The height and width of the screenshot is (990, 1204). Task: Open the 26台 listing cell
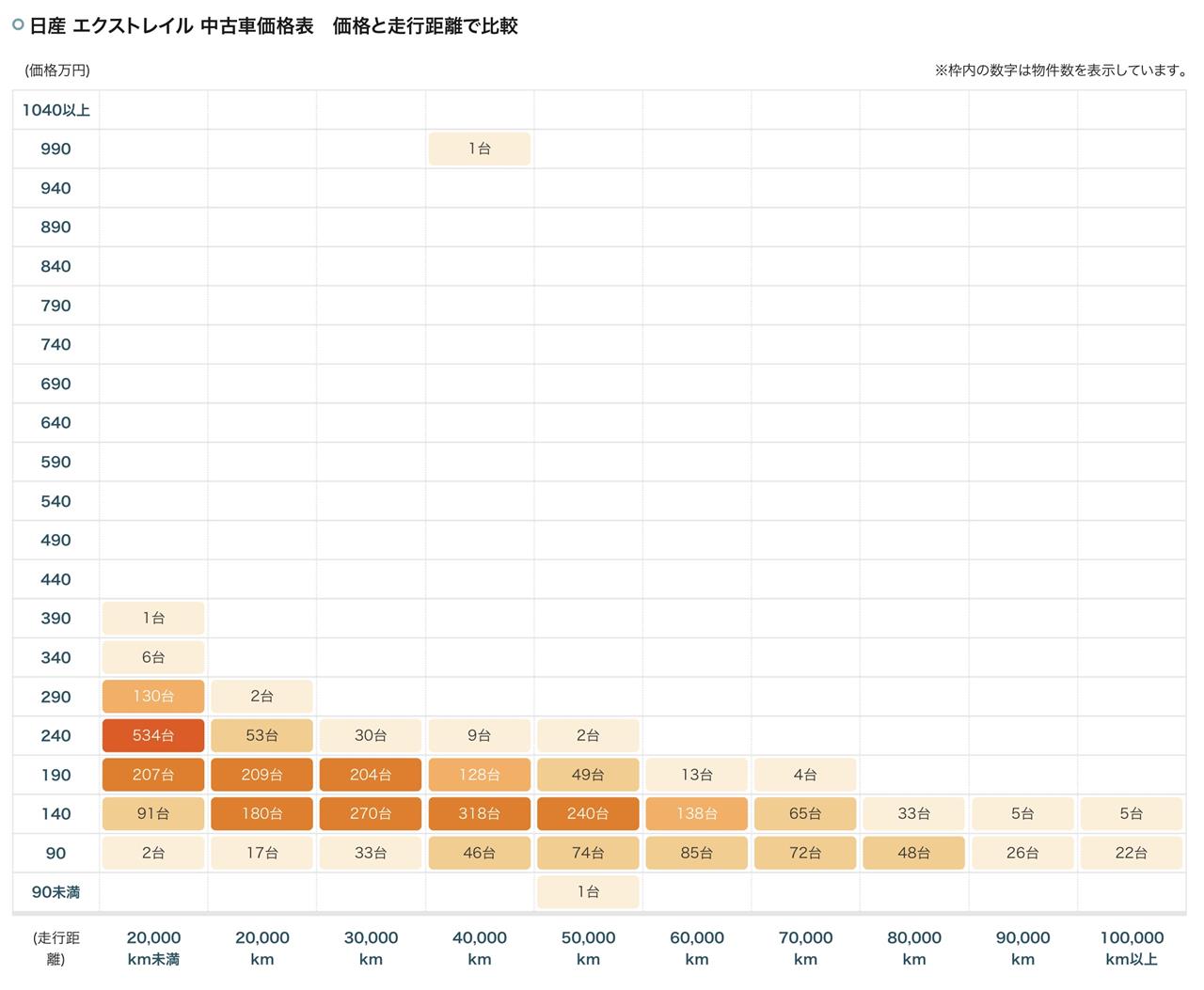(x=1022, y=853)
